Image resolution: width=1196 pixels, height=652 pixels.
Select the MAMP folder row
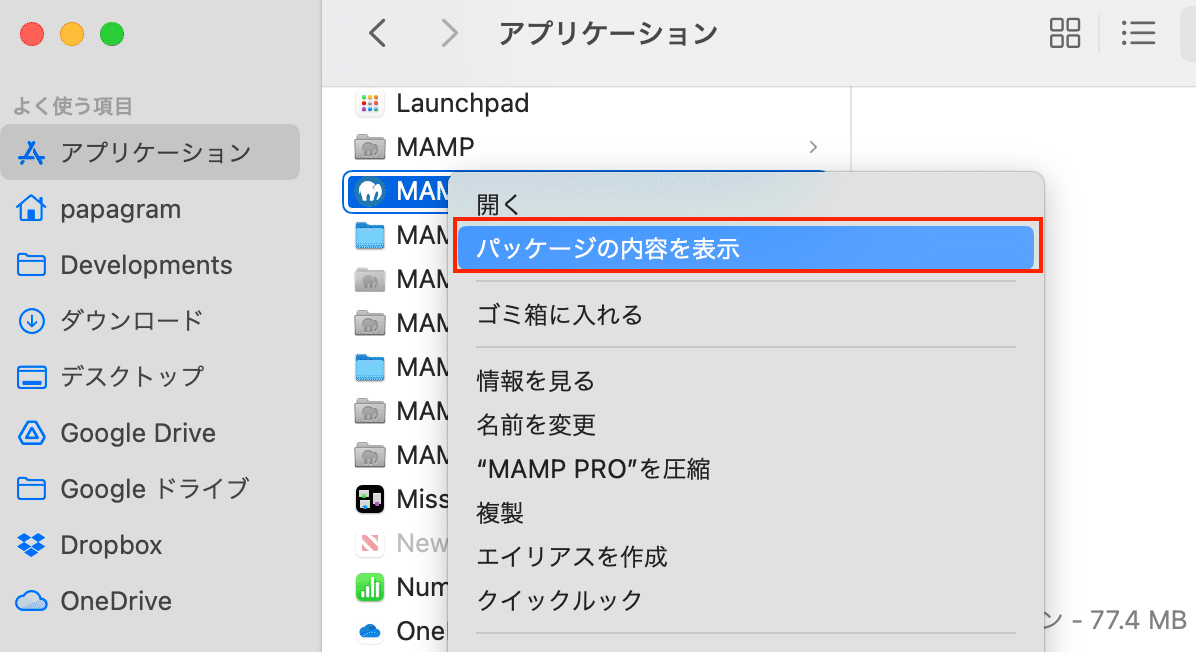pyautogui.click(x=586, y=146)
